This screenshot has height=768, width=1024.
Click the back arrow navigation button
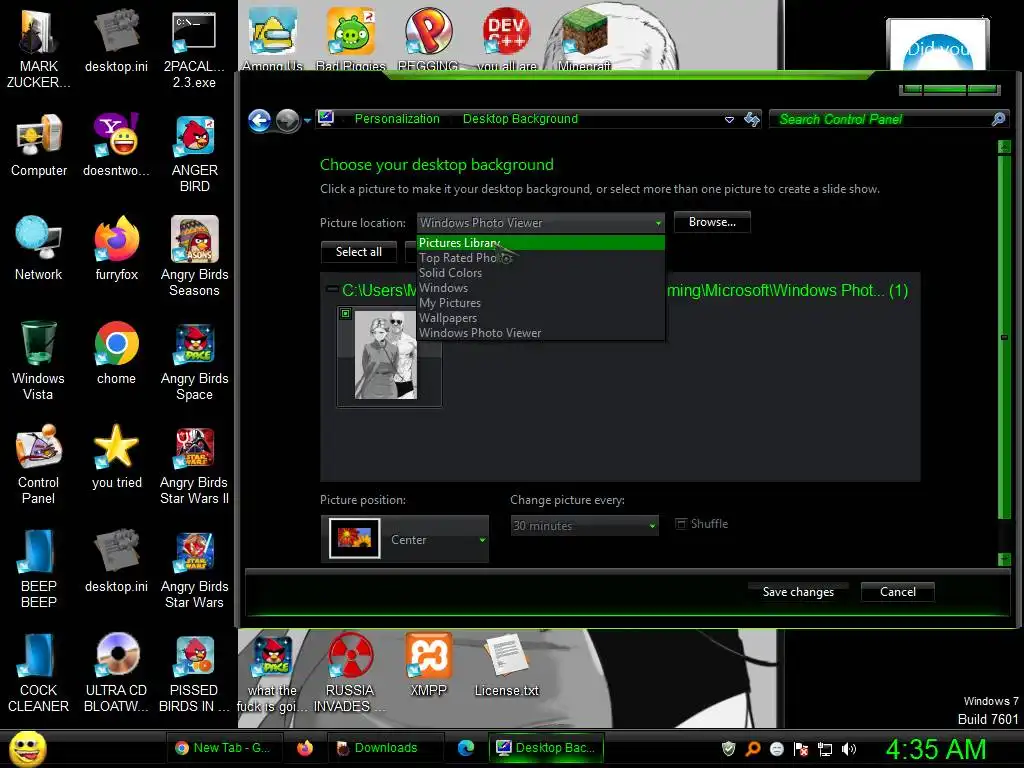[260, 120]
